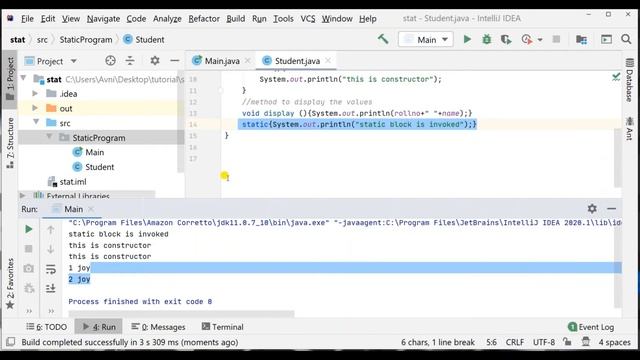This screenshot has width=640, height=360.
Task: Click the 4: Run tool window button
Action: coord(99,327)
